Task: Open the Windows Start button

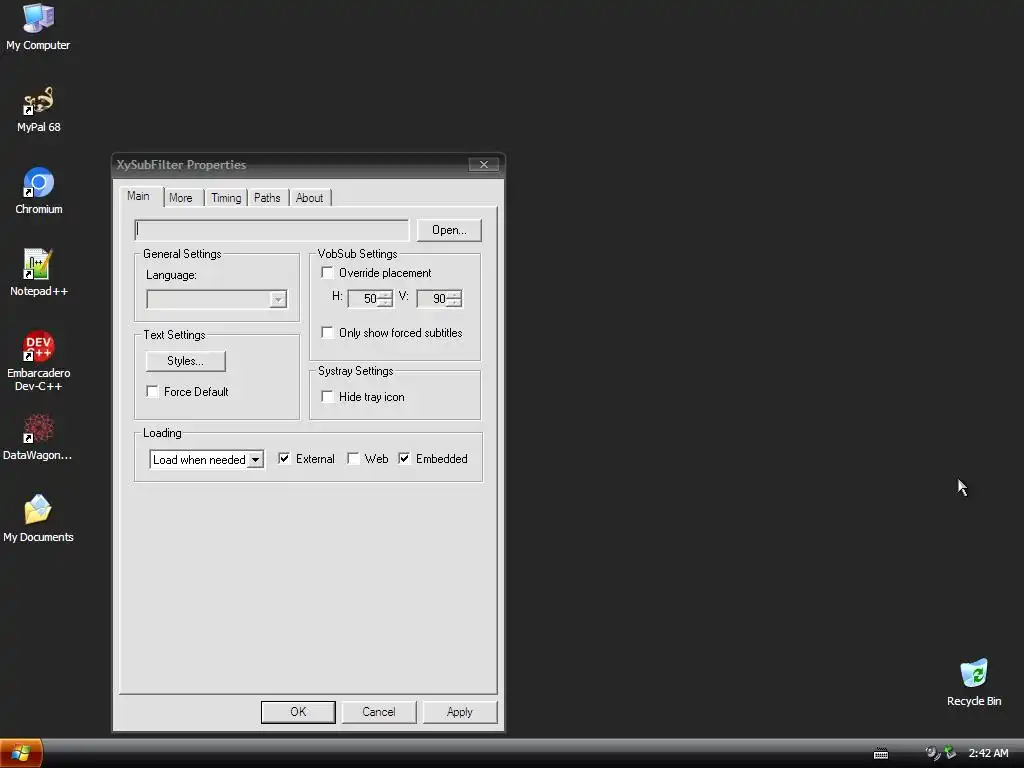Action: (x=21, y=753)
